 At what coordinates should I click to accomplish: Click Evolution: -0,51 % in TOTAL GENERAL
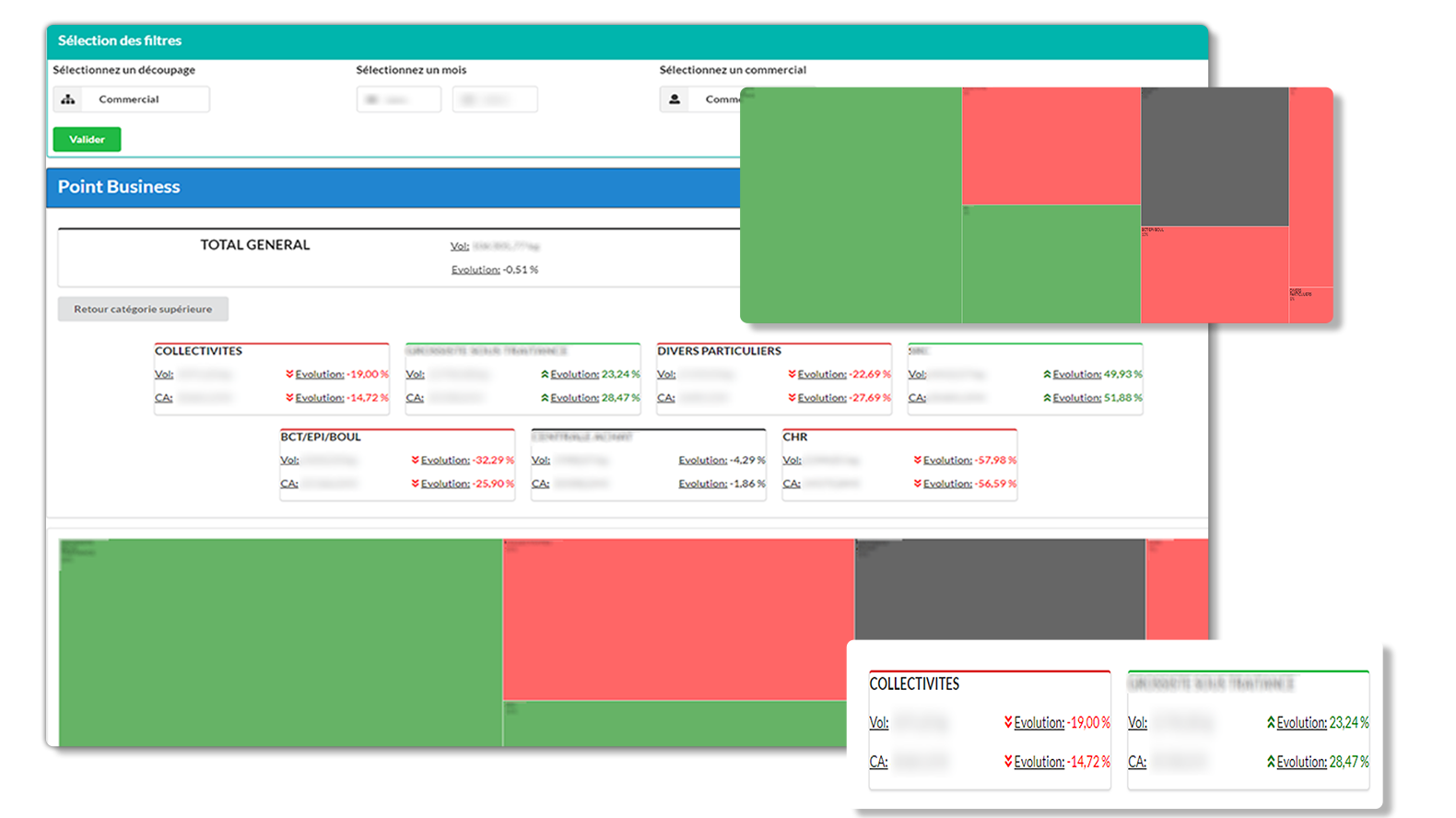click(495, 270)
